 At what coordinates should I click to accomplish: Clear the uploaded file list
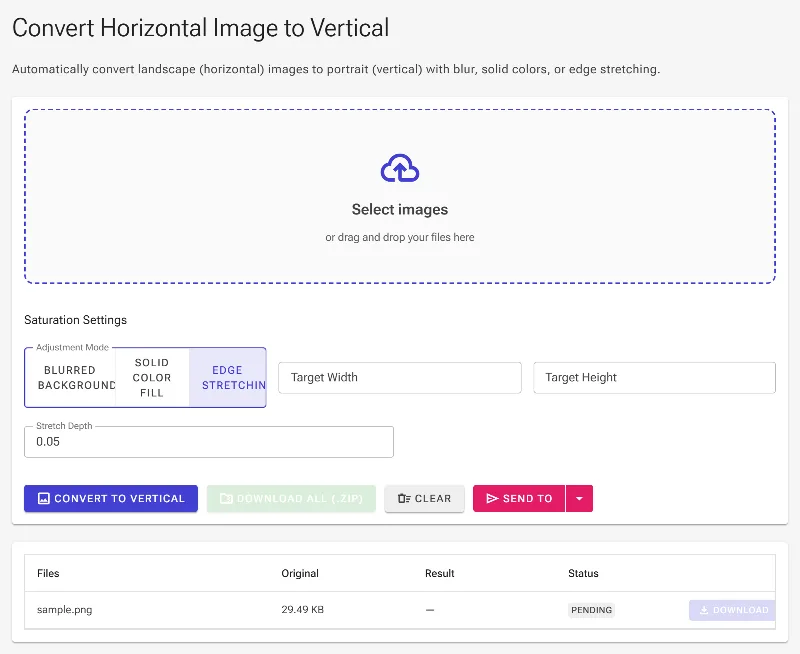424,498
